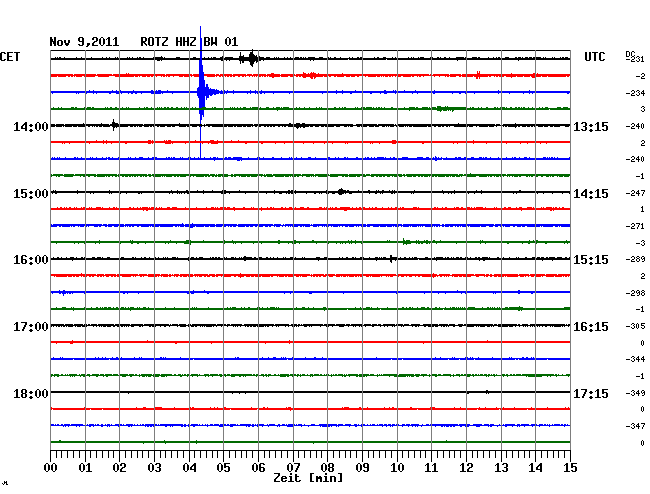Viewport: 650px width, 494px height.
Task: Click minute 04 on the time axis
Action: point(189,468)
